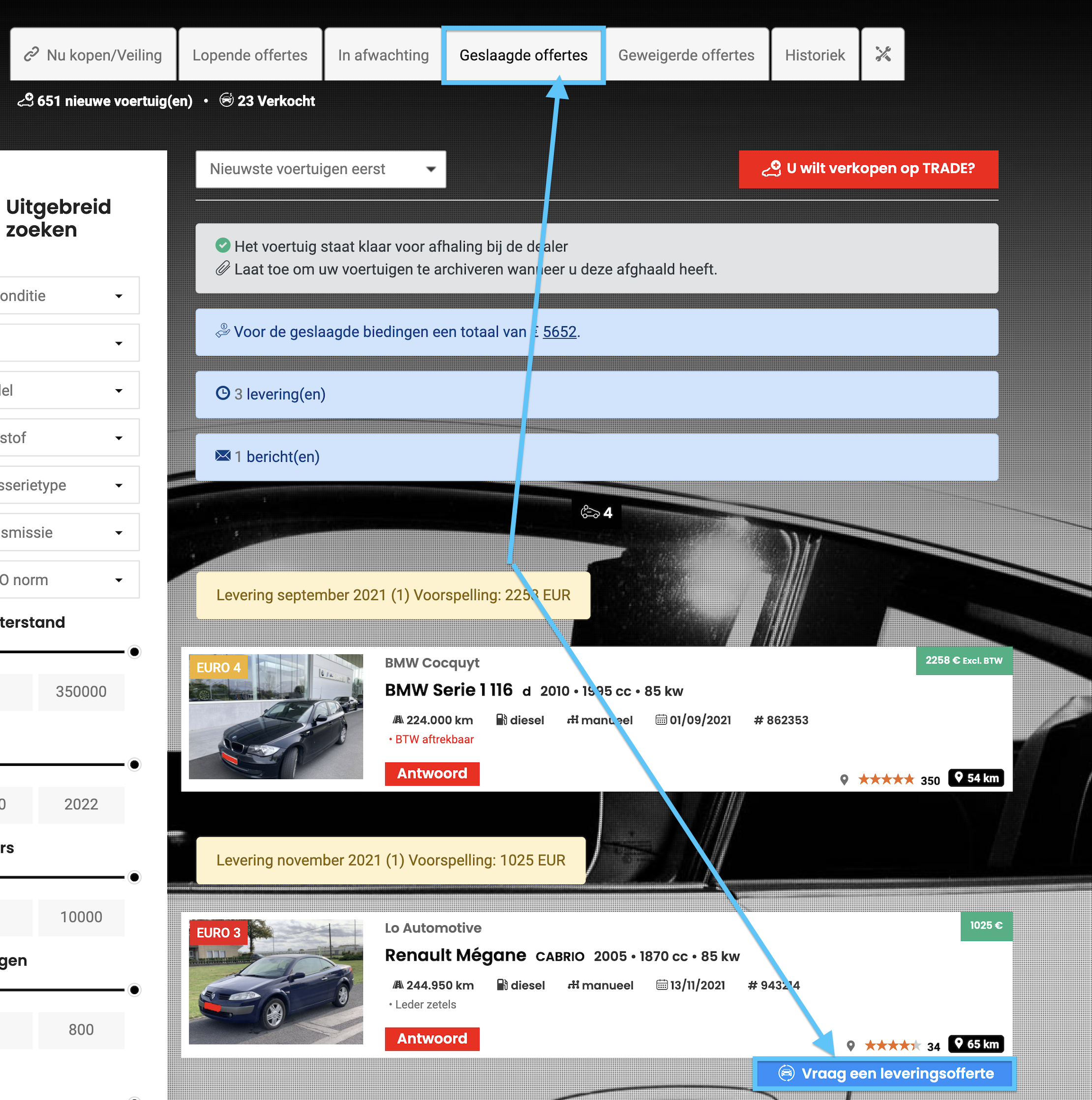Click the five-star rating for BMW Cocquyt
Image resolution: width=1092 pixels, height=1100 pixels.
click(x=886, y=779)
